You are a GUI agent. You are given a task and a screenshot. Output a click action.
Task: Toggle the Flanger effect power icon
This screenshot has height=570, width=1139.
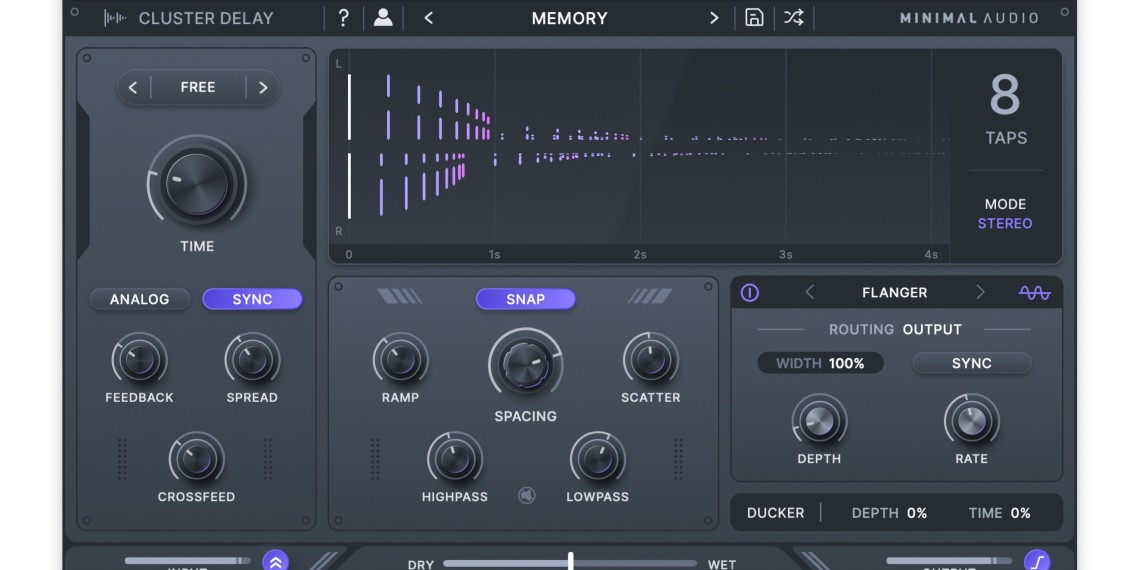[750, 293]
